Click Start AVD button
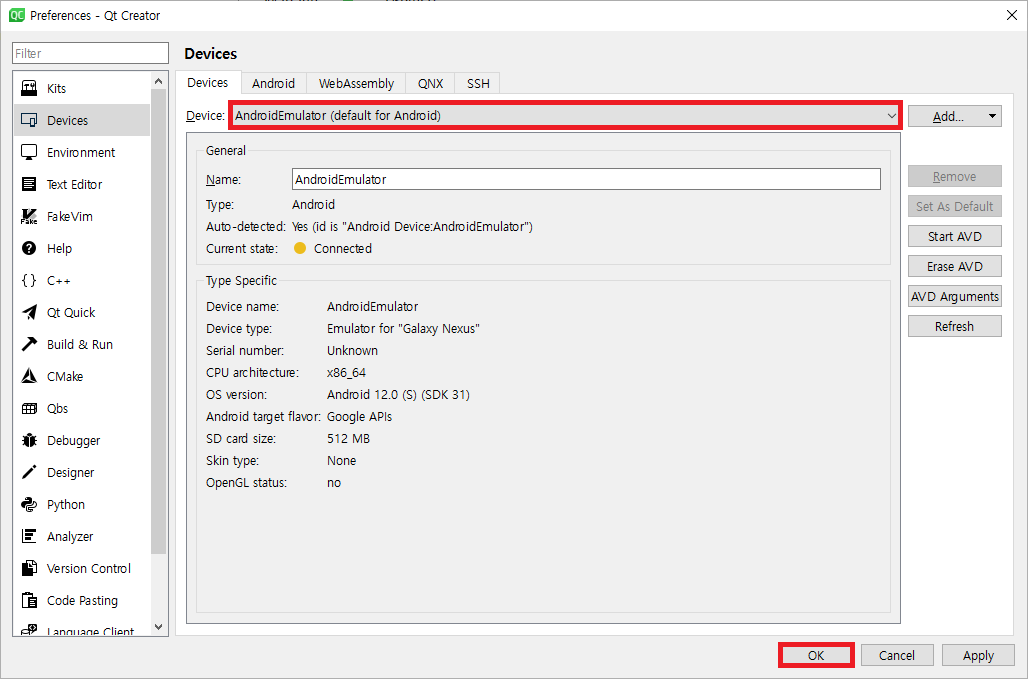 (x=955, y=237)
